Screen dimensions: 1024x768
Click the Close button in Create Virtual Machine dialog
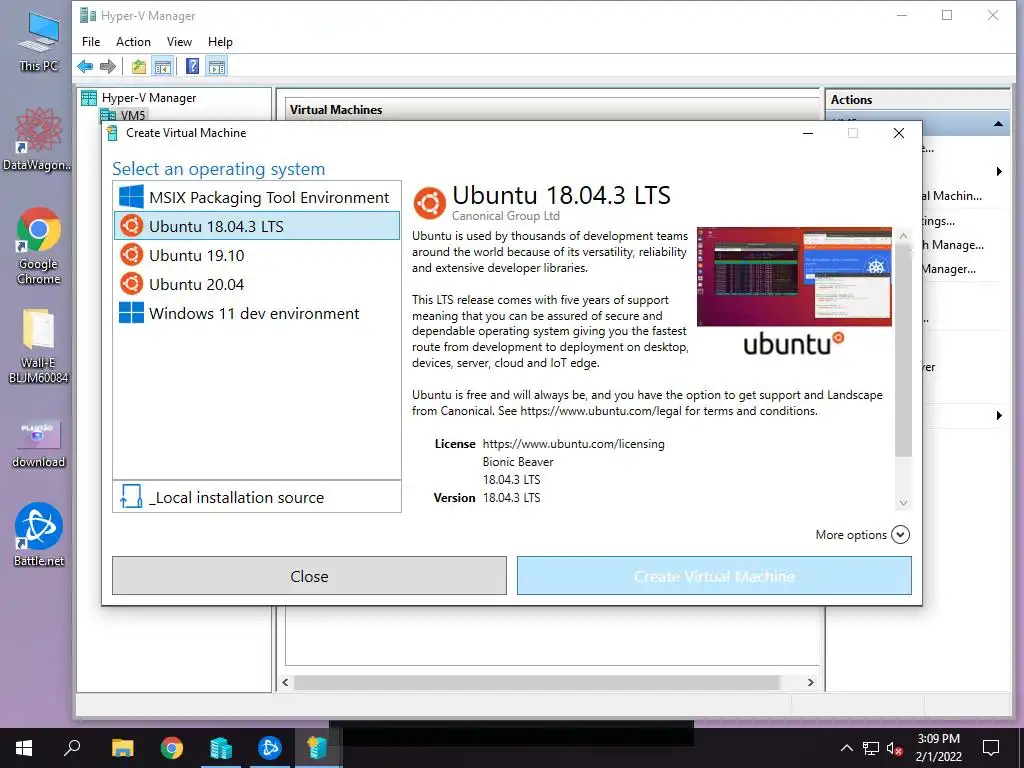click(x=309, y=576)
